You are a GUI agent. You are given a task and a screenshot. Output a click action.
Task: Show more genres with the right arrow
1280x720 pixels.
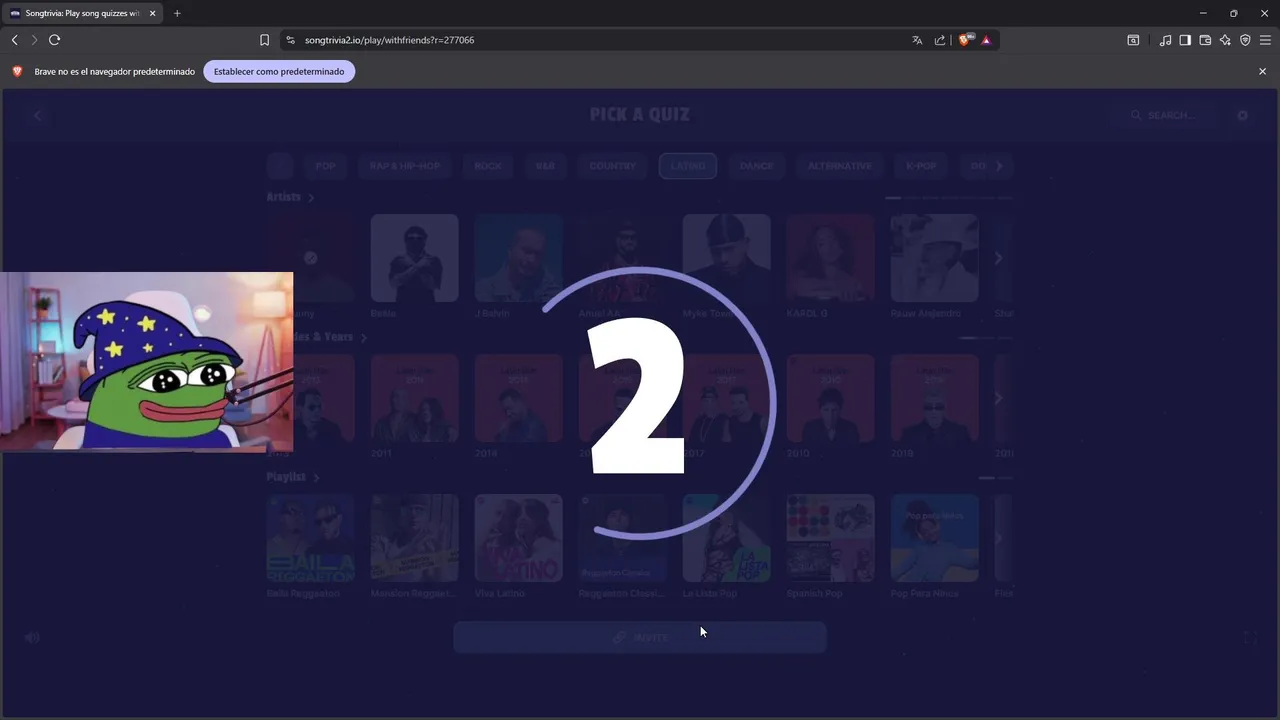[x=999, y=166]
